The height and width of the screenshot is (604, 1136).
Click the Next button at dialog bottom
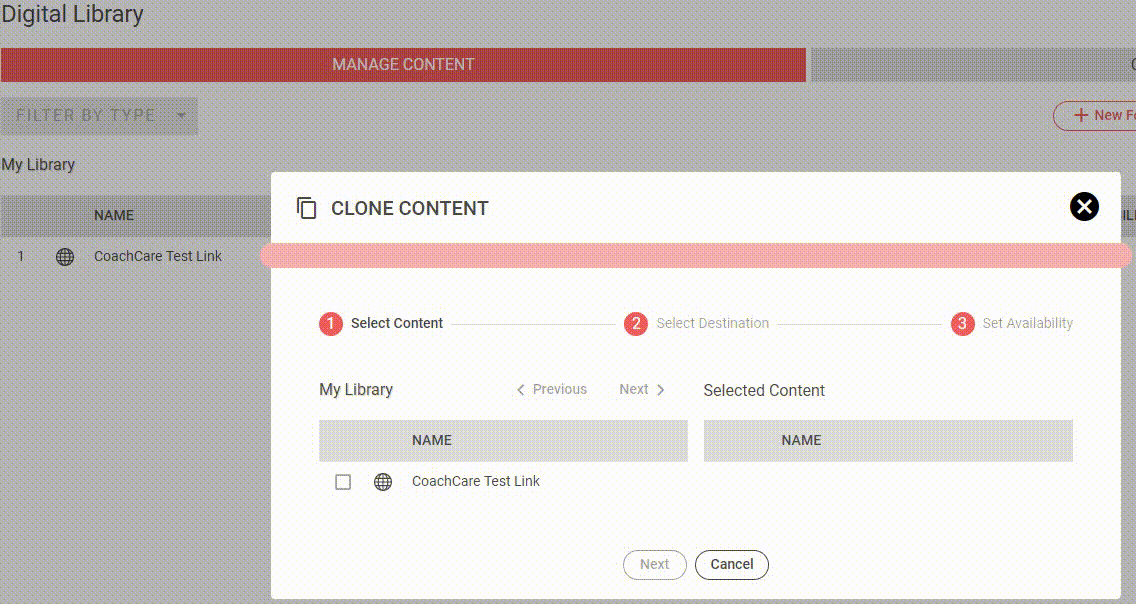tap(654, 565)
